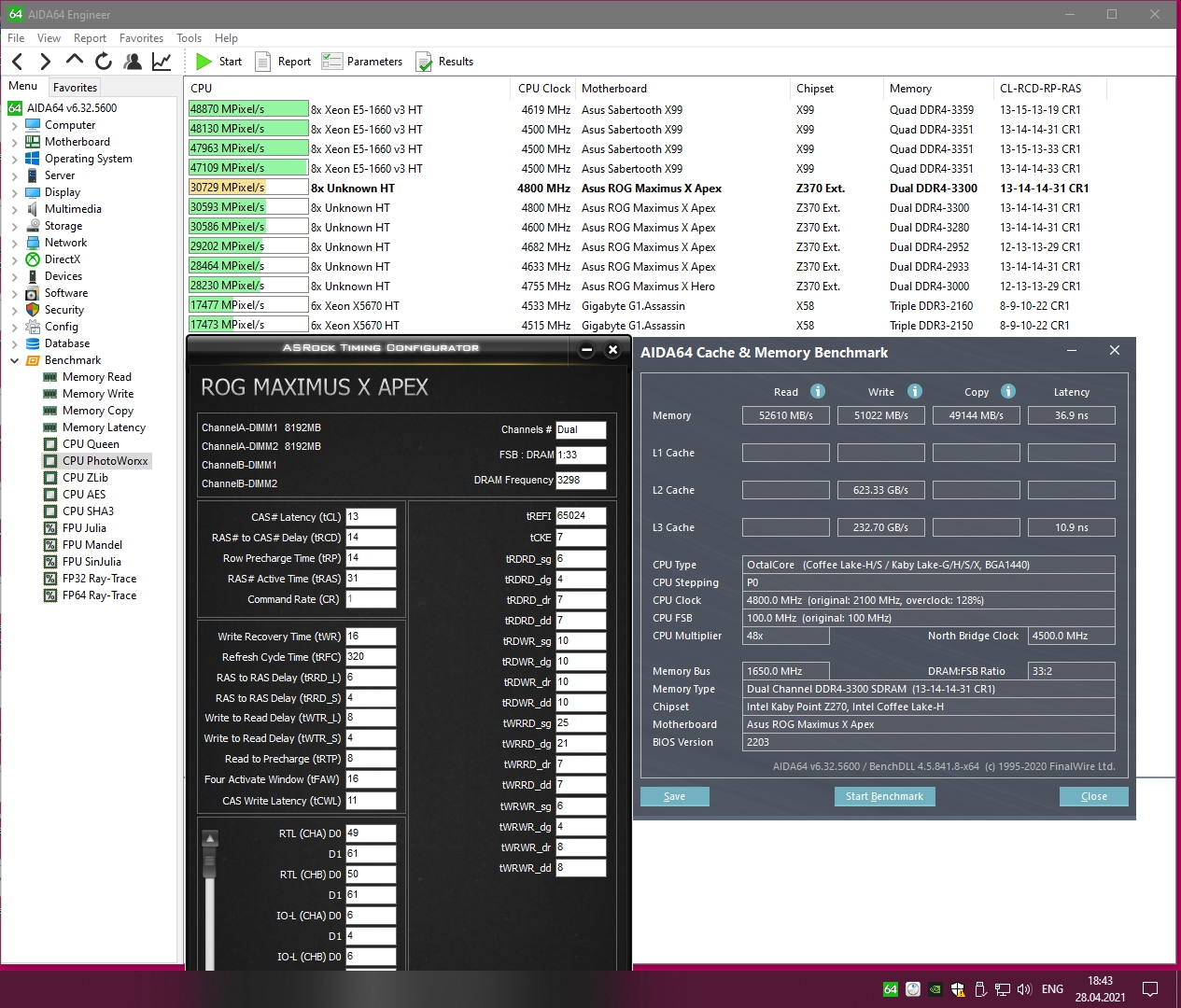Click the graph chart icon in toolbar
The height and width of the screenshot is (1008, 1181).
[x=162, y=62]
